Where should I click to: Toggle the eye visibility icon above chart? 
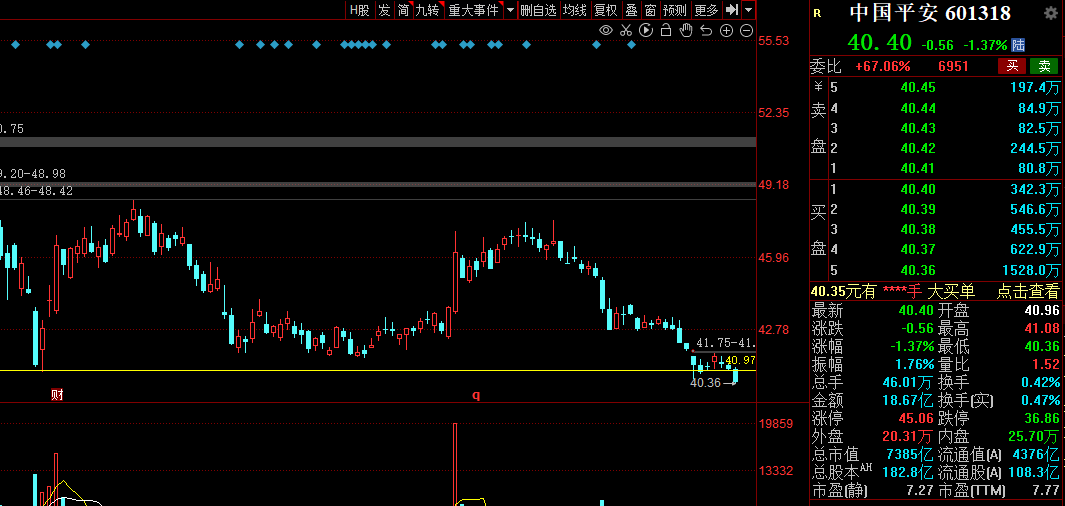click(x=606, y=30)
